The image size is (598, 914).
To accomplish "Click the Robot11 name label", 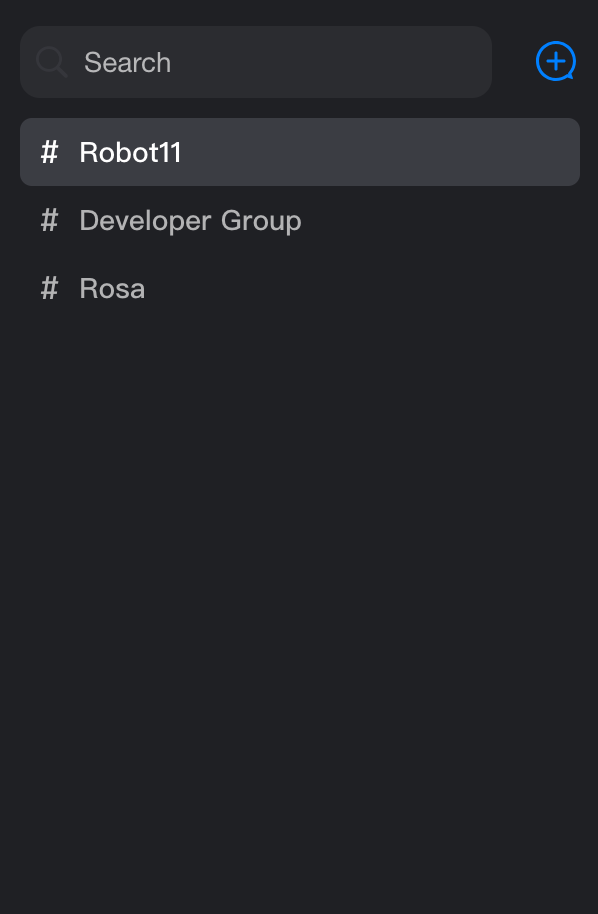I will point(131,152).
